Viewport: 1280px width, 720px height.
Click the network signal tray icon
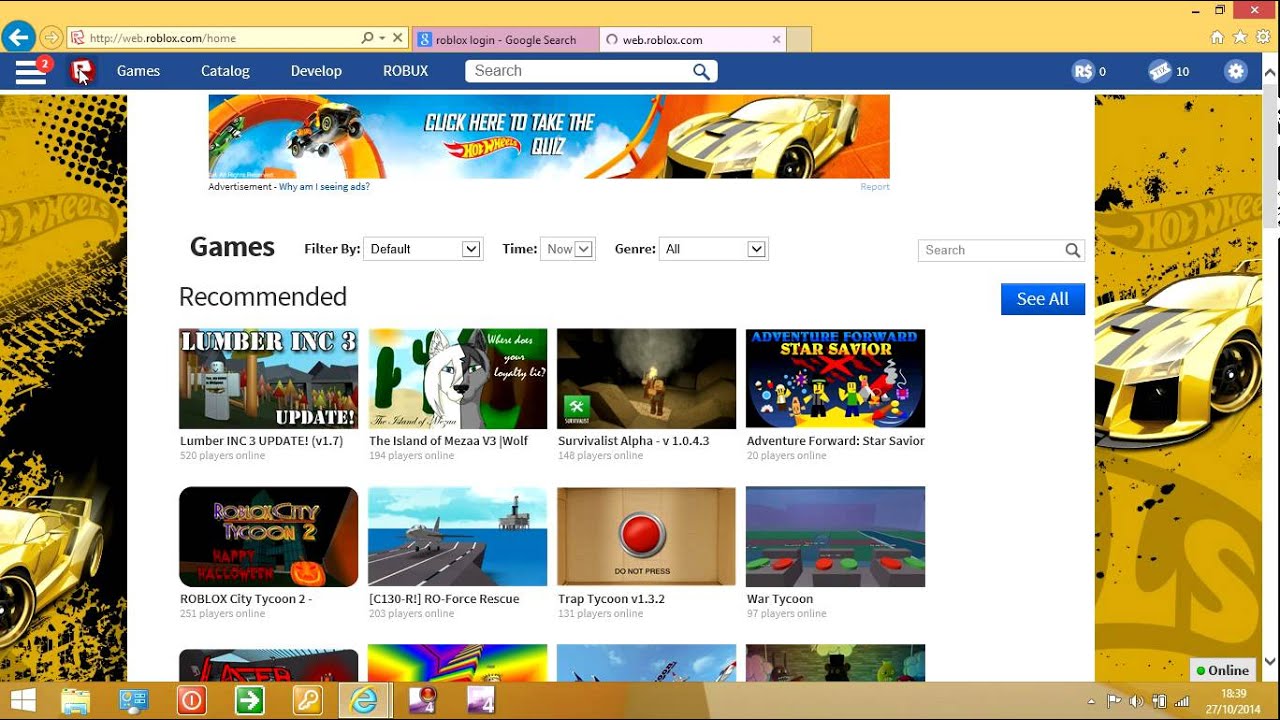pos(1182,701)
